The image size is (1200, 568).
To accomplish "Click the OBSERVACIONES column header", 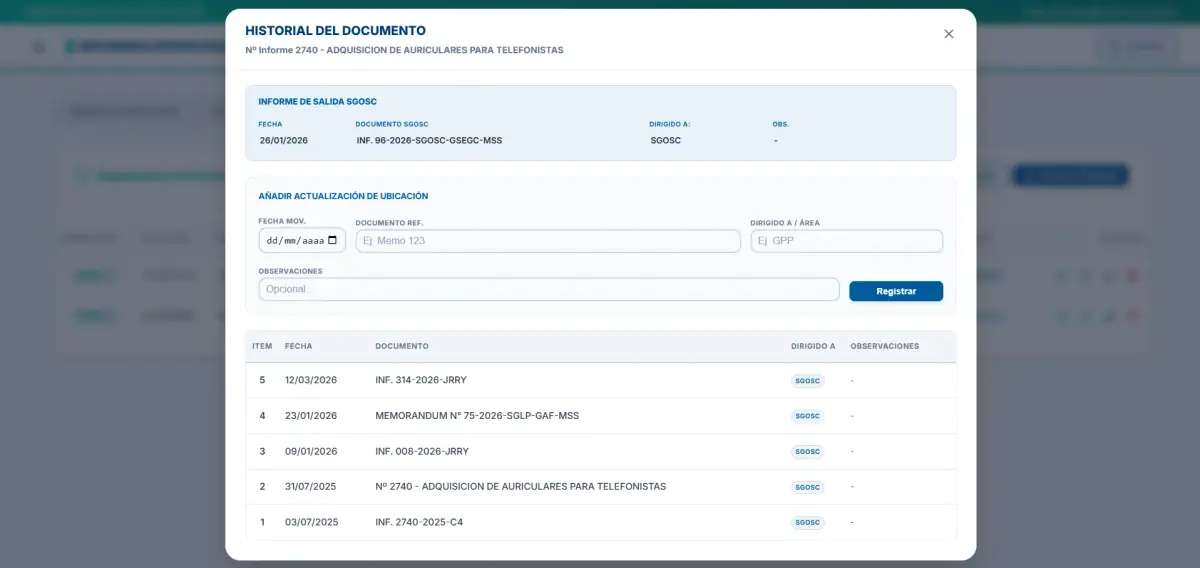I will (x=884, y=346).
